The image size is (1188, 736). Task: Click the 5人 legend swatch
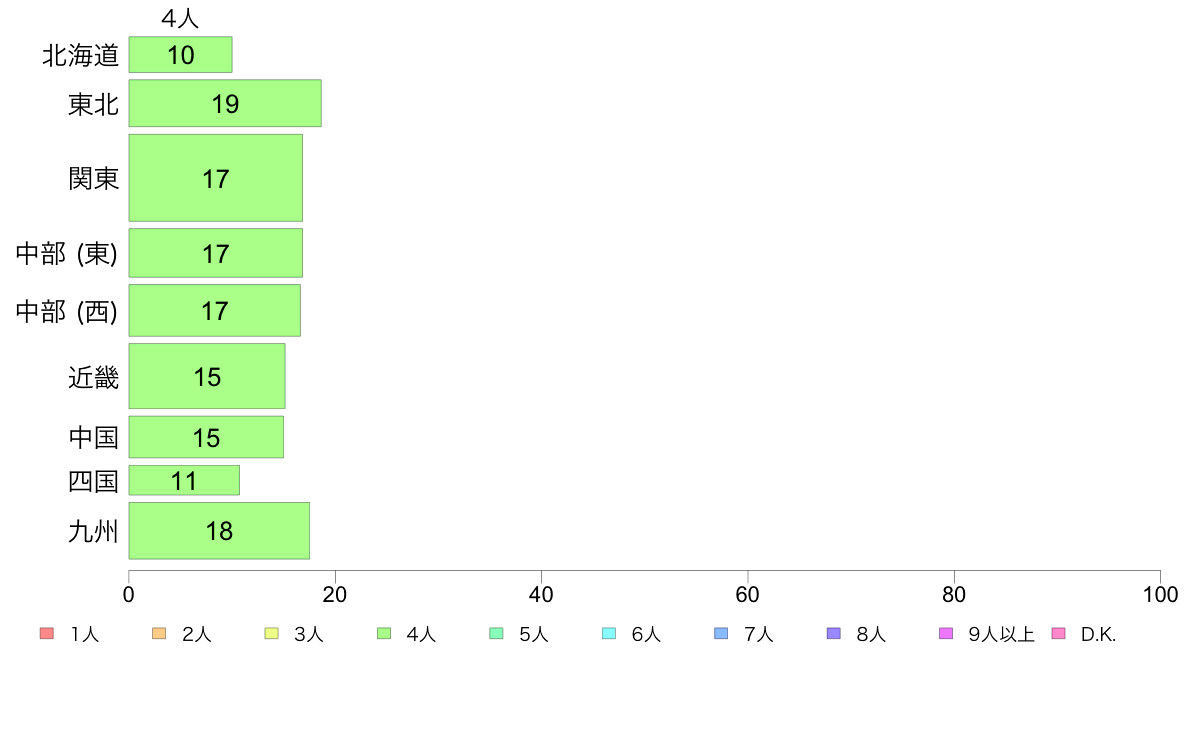pyautogui.click(x=496, y=634)
